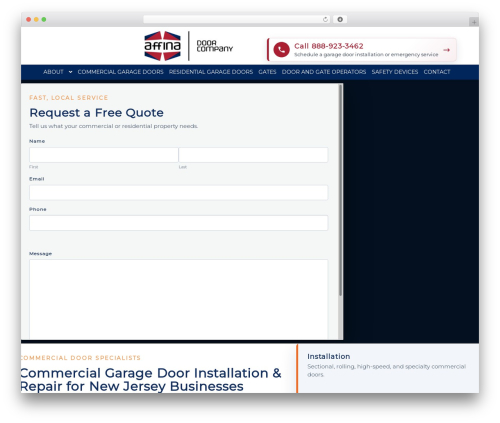The image size is (500, 423).
Task: Click the Commercial Garage Door Installation heading
Action: [x=151, y=380]
